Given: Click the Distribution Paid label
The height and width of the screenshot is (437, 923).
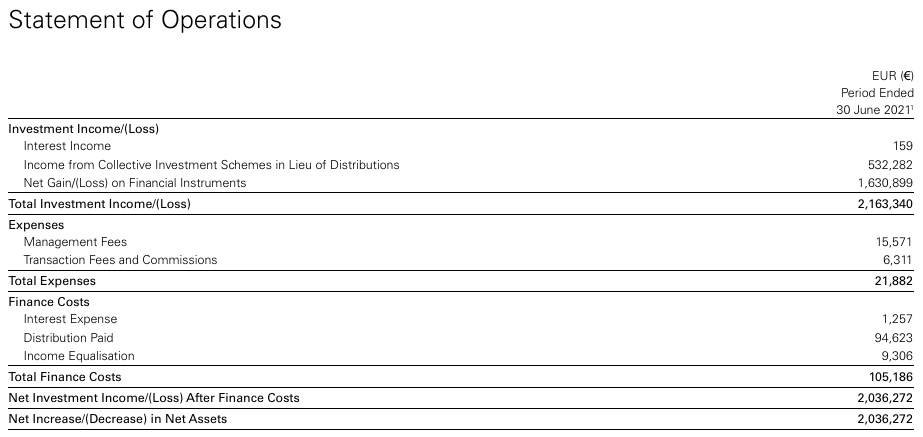Looking at the screenshot, I should [x=68, y=338].
